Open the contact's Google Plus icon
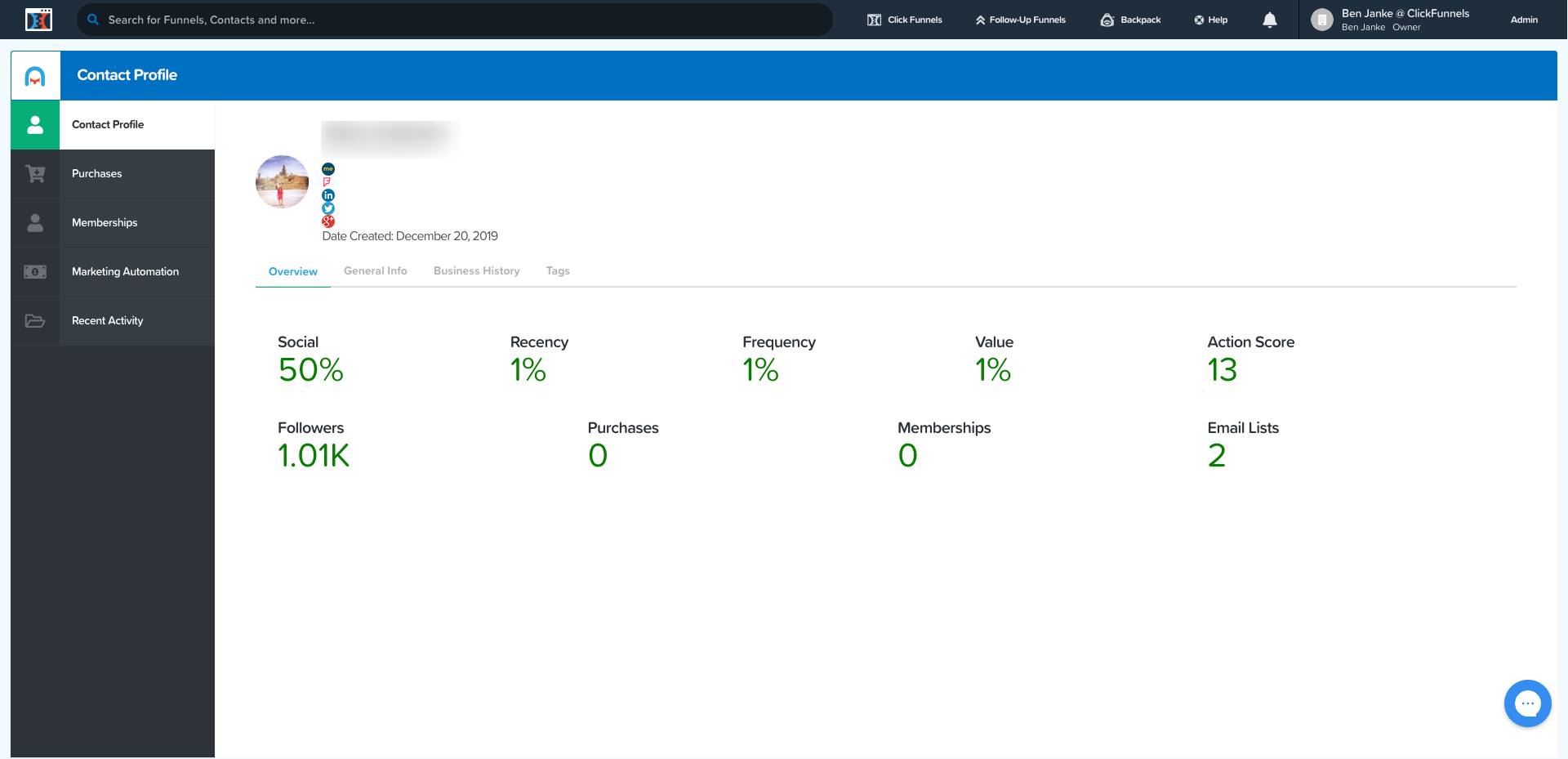Screen dimensions: 1568x759 point(328,221)
